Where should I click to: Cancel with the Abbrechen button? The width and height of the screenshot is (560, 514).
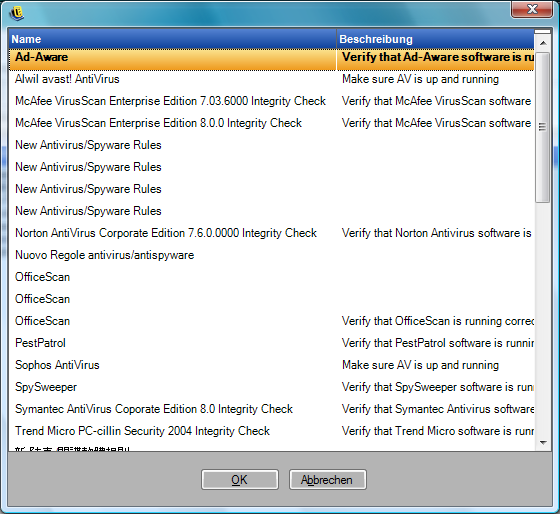[327, 479]
